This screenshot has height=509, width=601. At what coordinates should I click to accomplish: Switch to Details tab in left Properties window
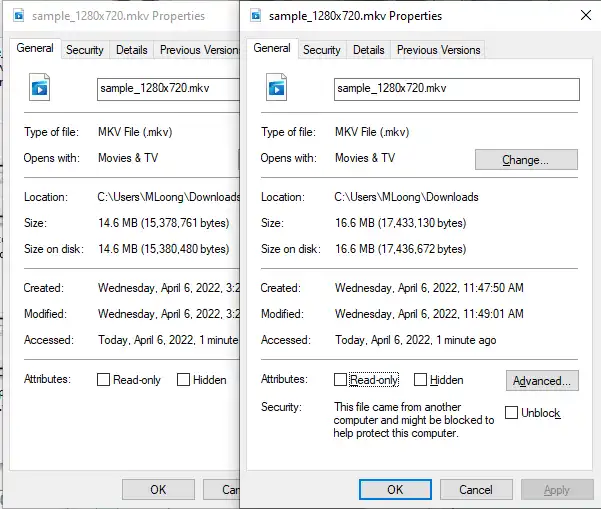pos(131,50)
